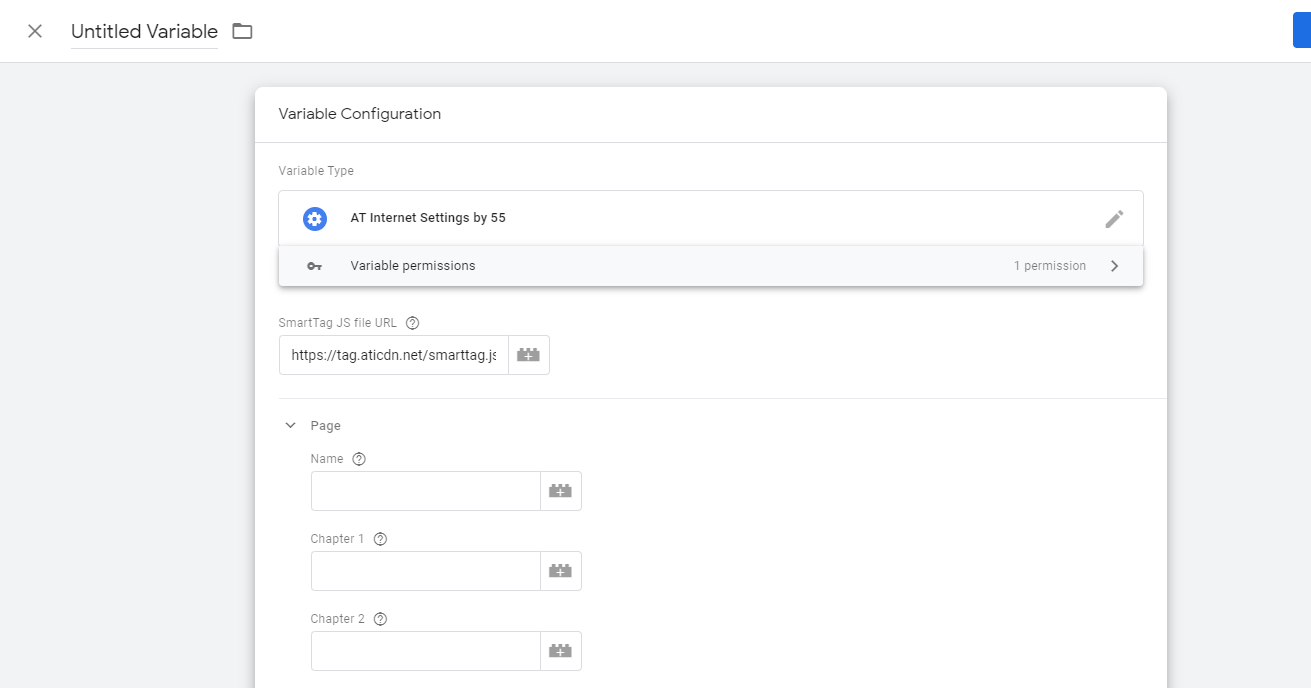The height and width of the screenshot is (688, 1311).
Task: Click the folder icon next to Untitled Variable
Action: click(x=242, y=31)
